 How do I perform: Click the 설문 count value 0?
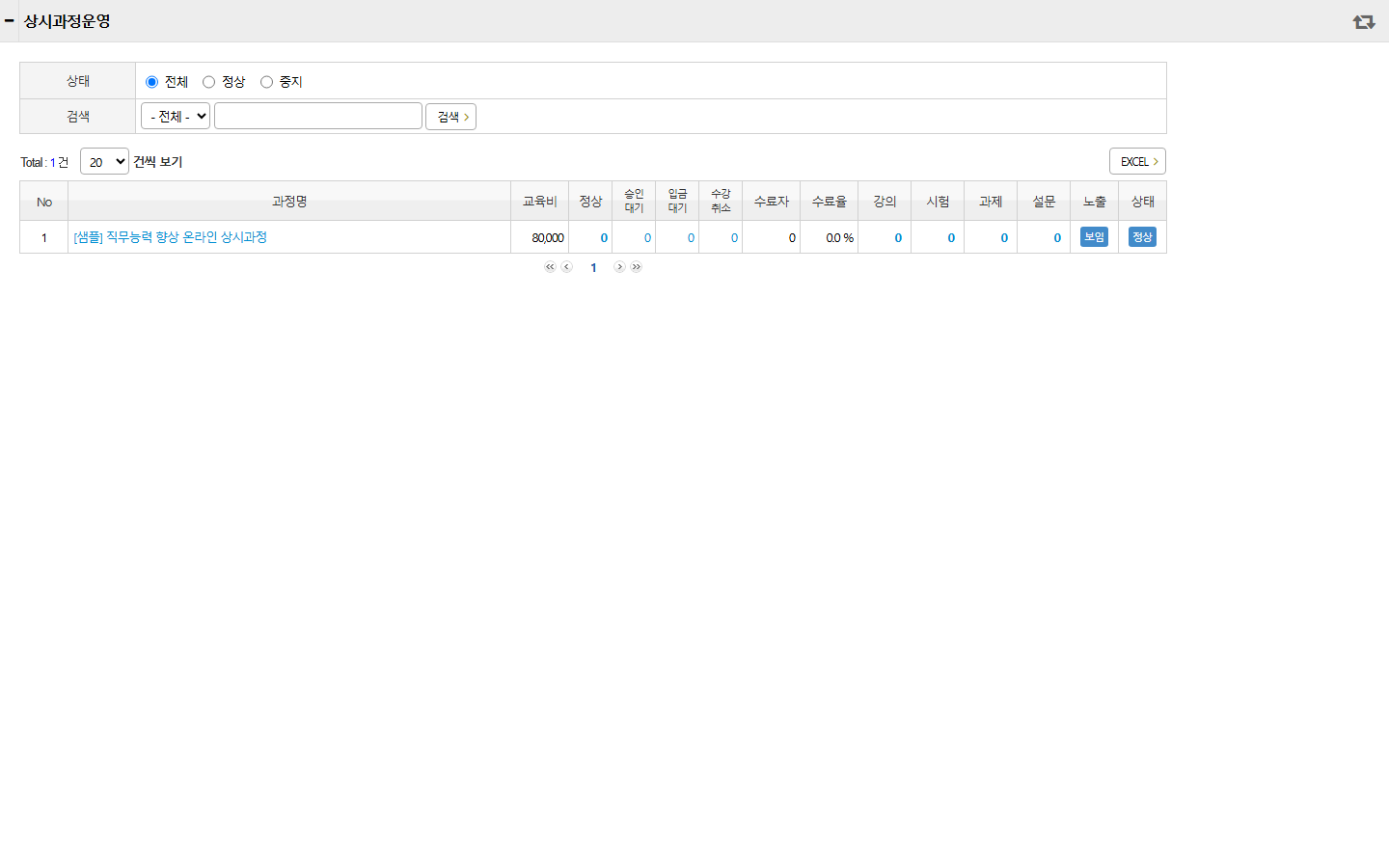coord(1057,238)
